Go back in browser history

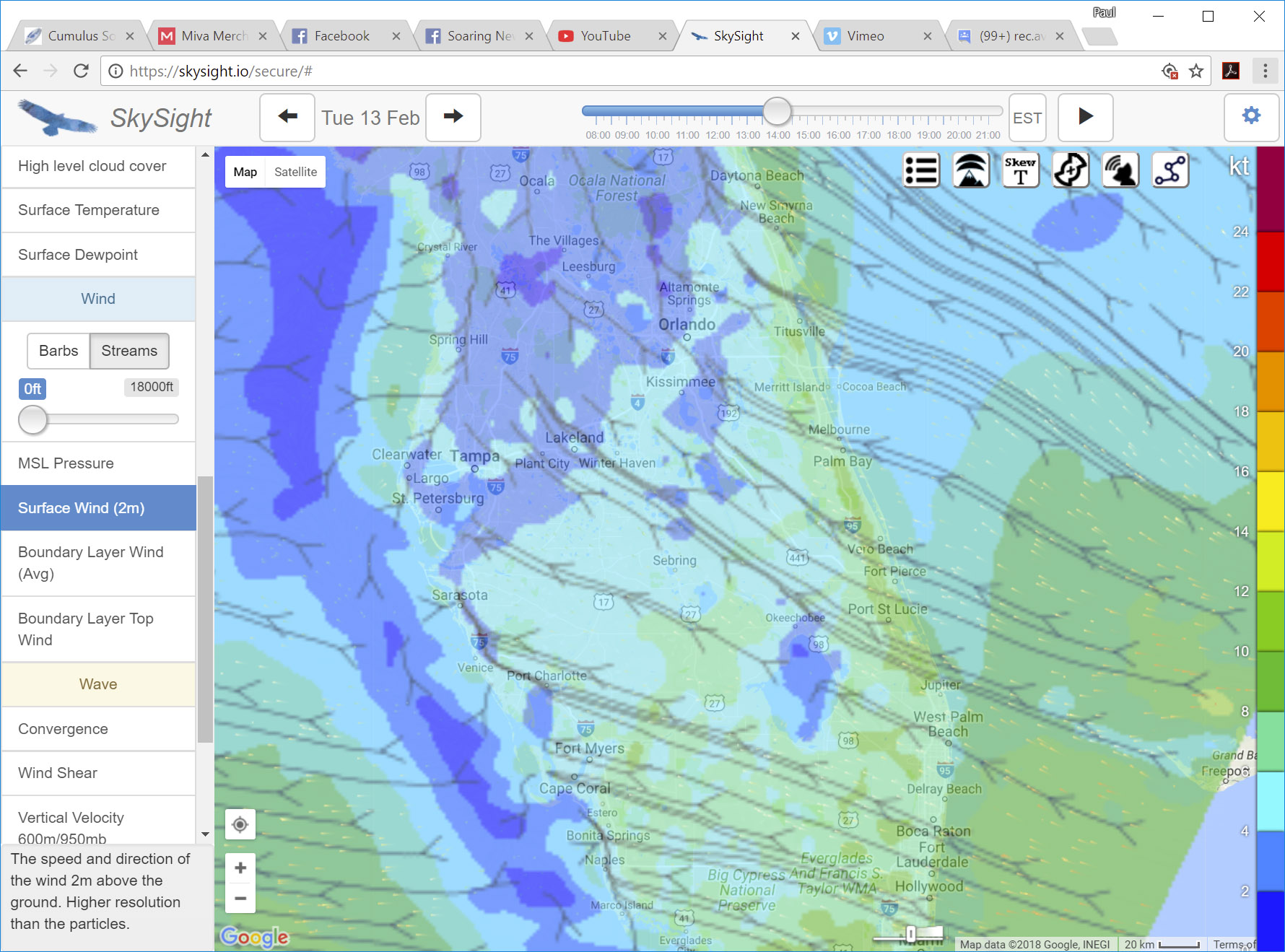click(20, 71)
